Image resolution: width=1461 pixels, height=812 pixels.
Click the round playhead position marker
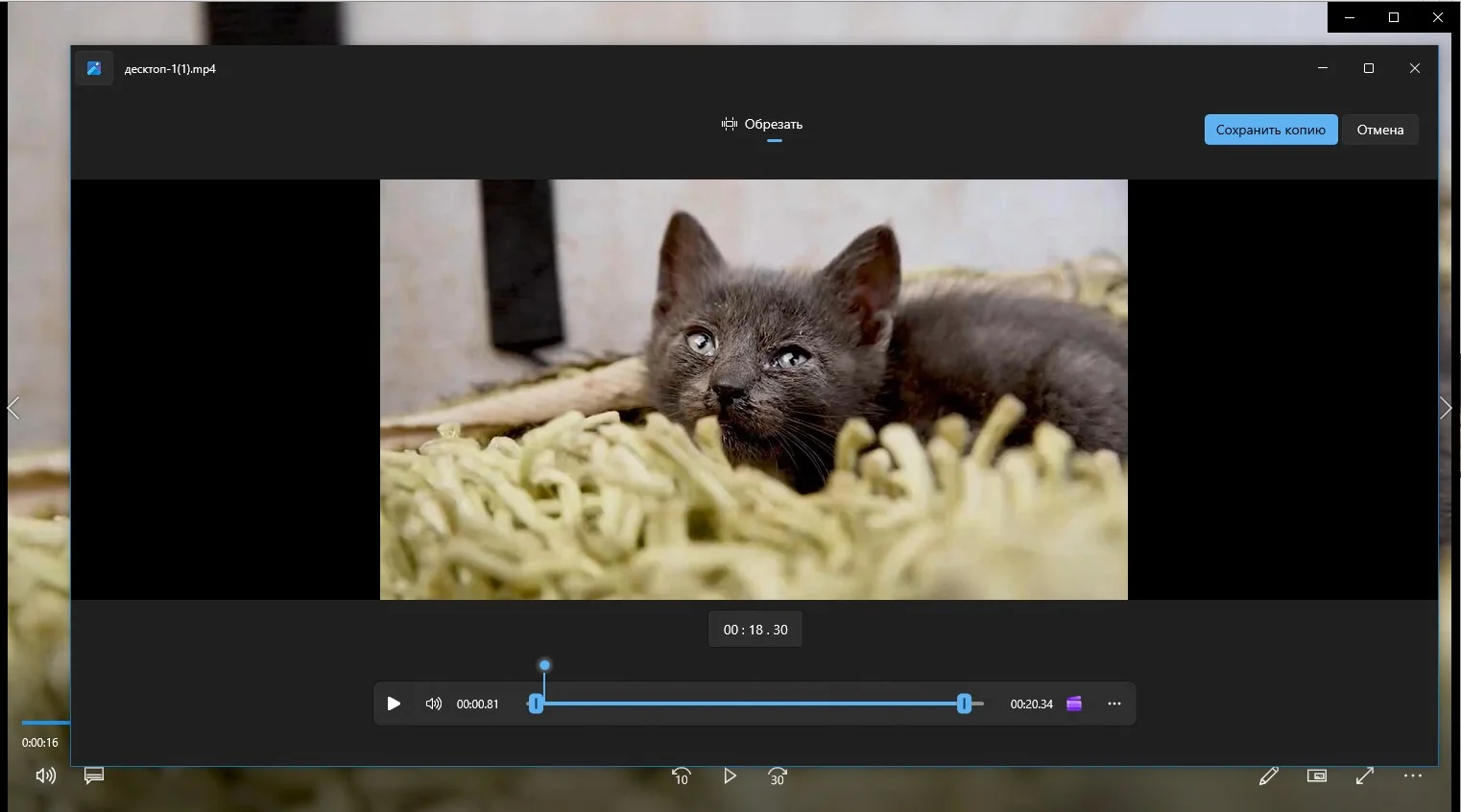pos(544,665)
